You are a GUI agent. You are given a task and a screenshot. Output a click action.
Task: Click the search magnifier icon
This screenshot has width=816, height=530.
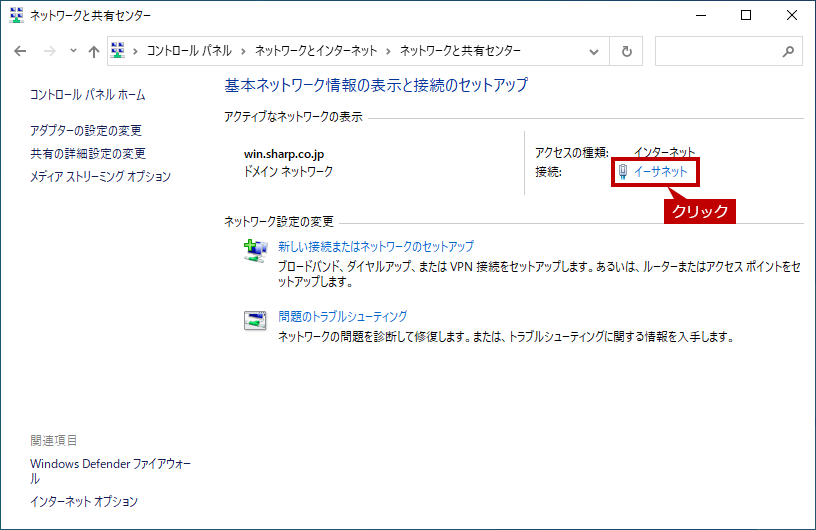[x=788, y=51]
